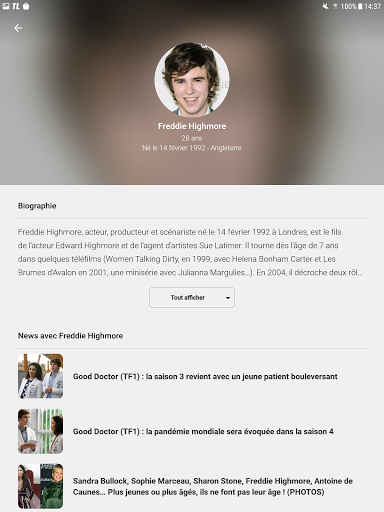This screenshot has height=512, width=384.
Task: Tap the Good Doctor saison 3 thumbnail
Action: tap(41, 376)
